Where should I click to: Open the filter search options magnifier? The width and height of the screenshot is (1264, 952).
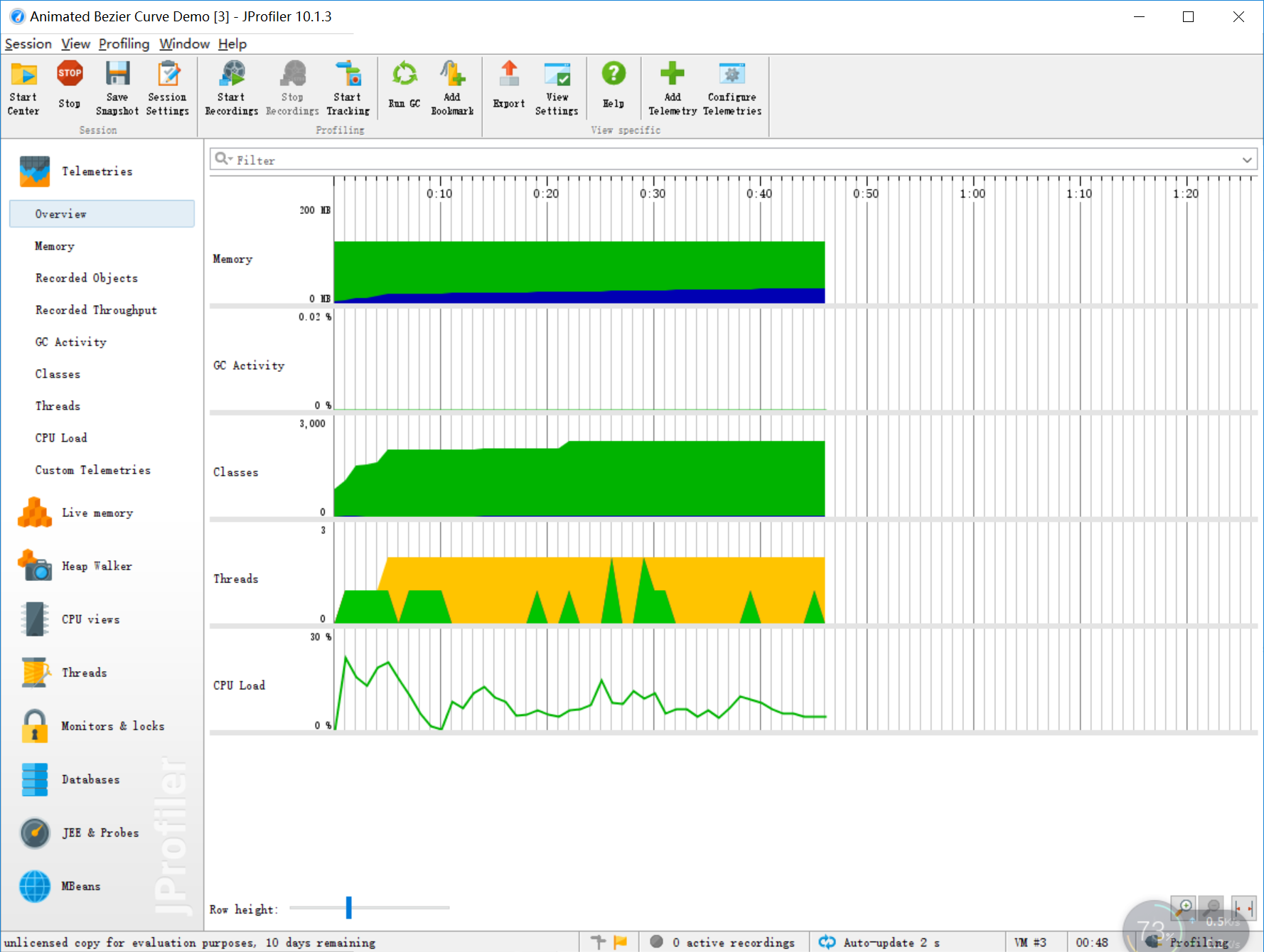[x=223, y=159]
